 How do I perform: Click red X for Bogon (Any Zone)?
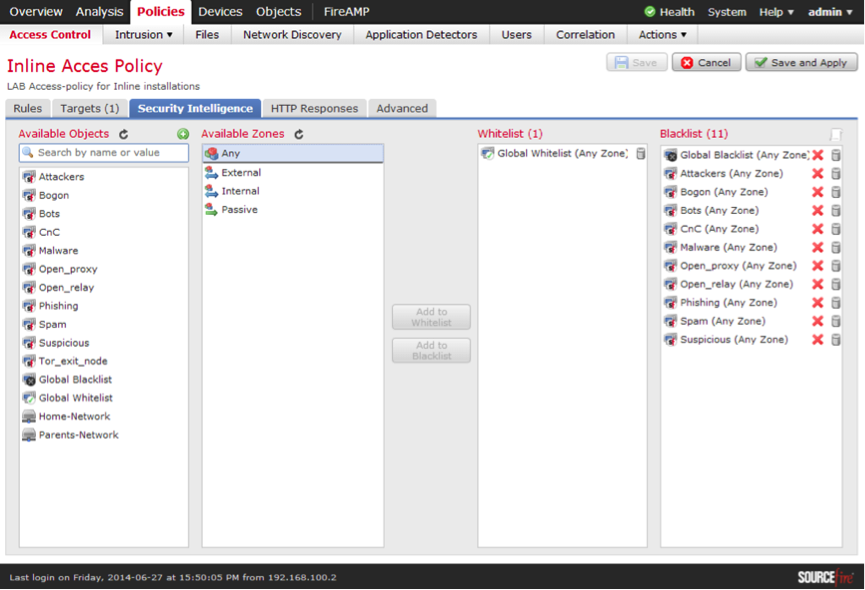pos(818,192)
